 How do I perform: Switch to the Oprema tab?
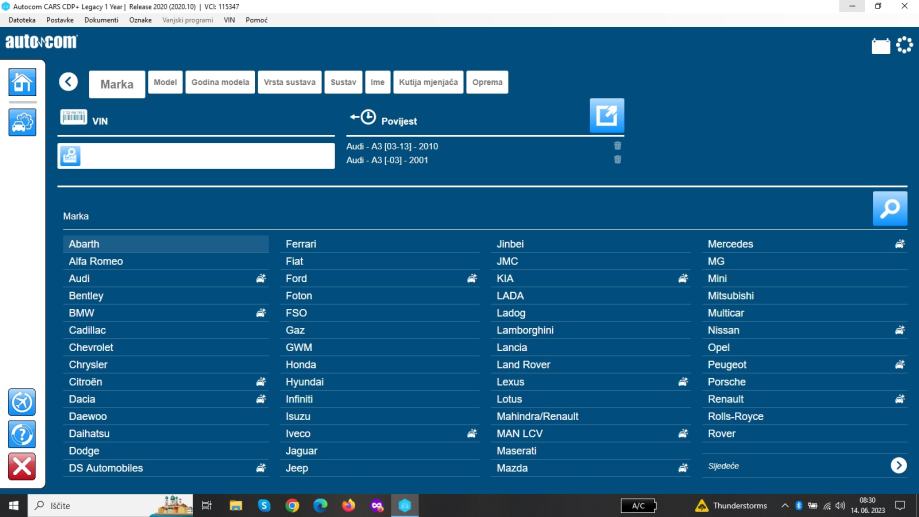pyautogui.click(x=487, y=82)
